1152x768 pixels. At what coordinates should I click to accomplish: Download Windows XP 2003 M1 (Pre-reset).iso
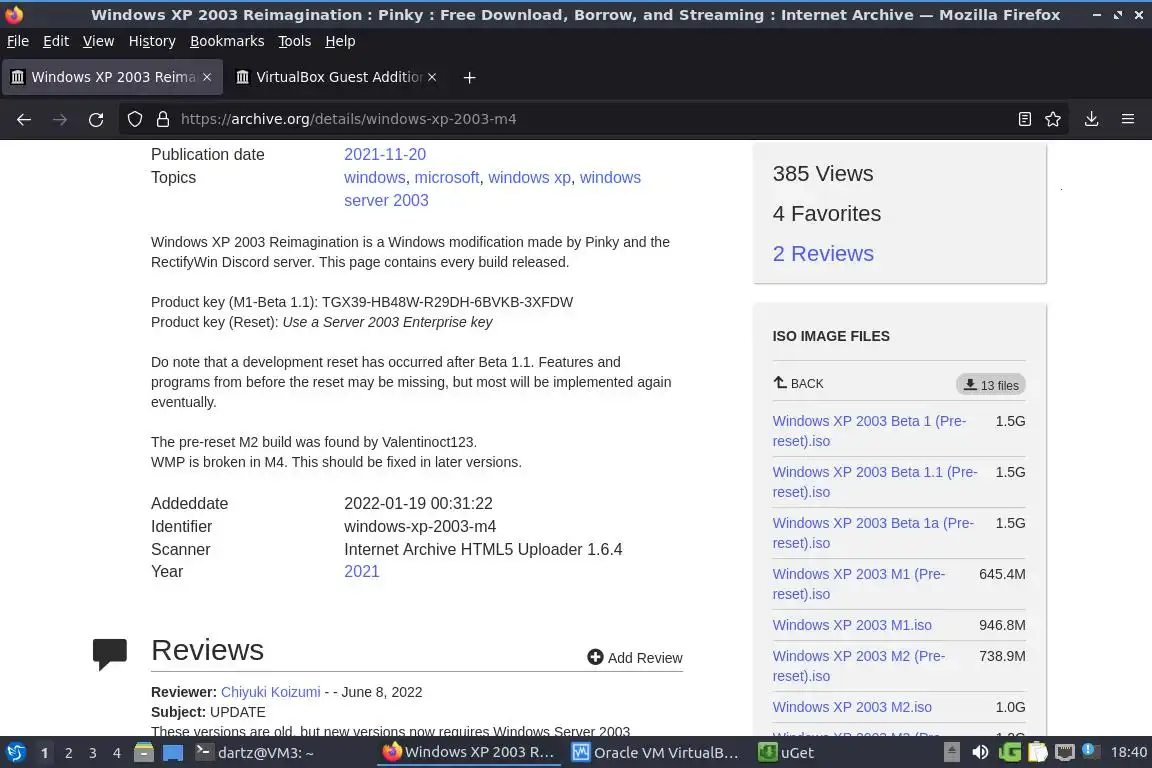click(x=859, y=584)
